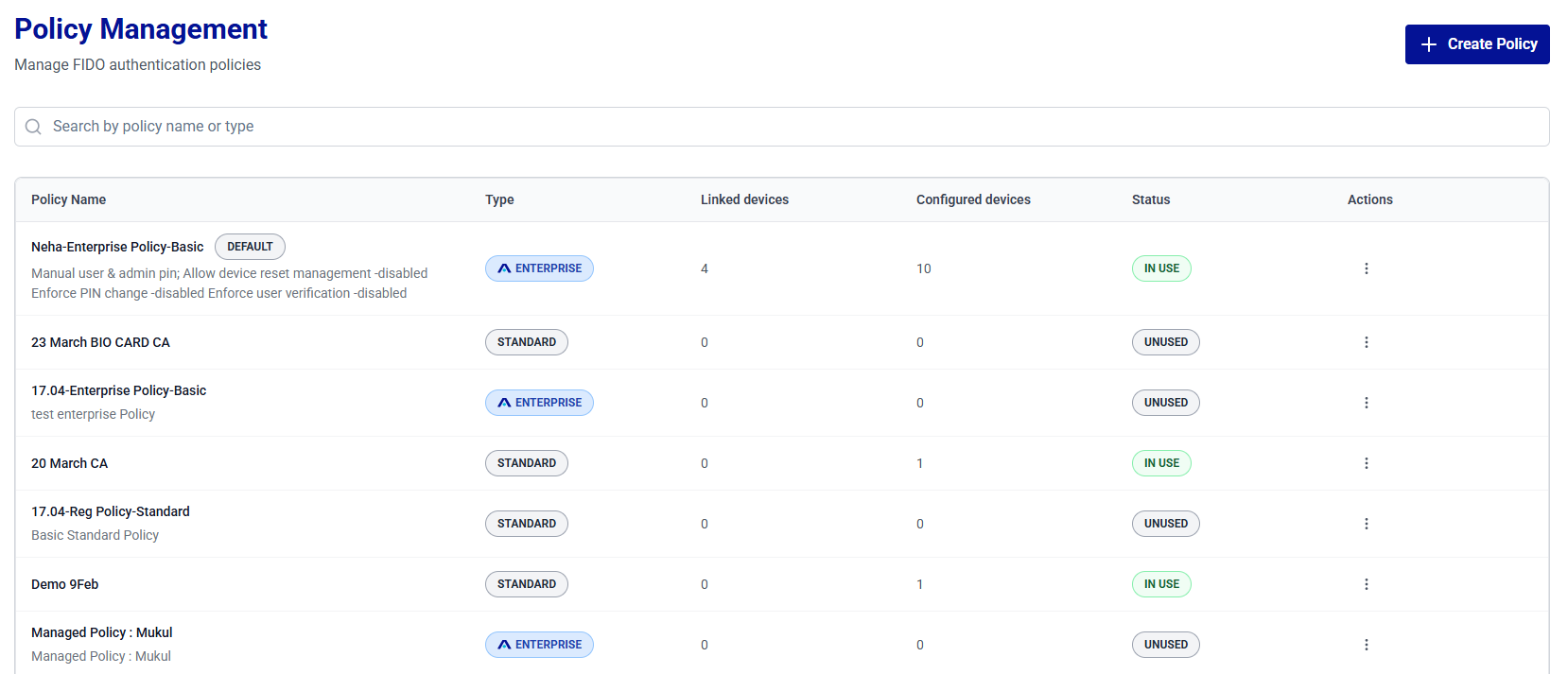The width and height of the screenshot is (1568, 674).
Task: Click IN USE status of Neha-Enterprise Policy-Basic
Action: click(x=1161, y=268)
